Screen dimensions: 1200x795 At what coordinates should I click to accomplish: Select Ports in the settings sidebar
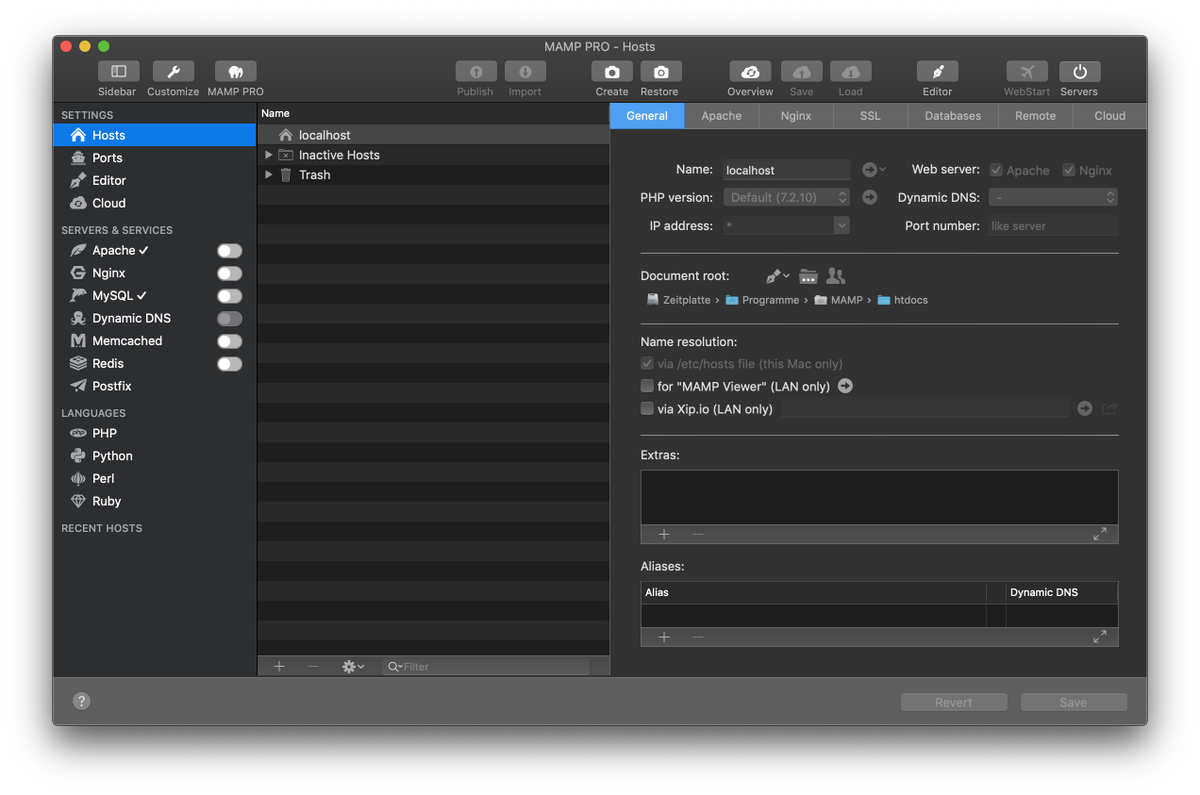coord(155,158)
